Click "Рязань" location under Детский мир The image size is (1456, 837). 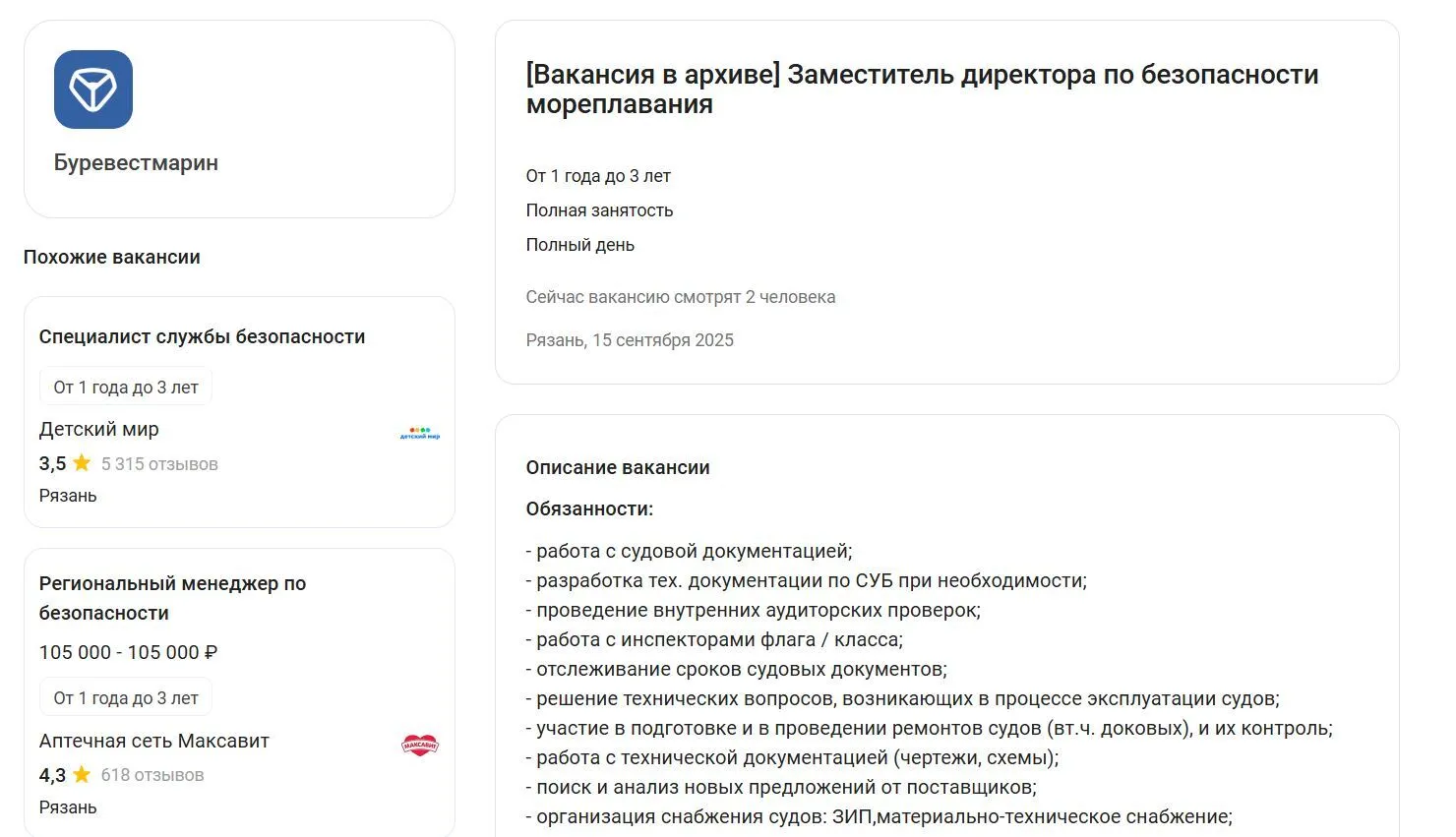(x=67, y=496)
